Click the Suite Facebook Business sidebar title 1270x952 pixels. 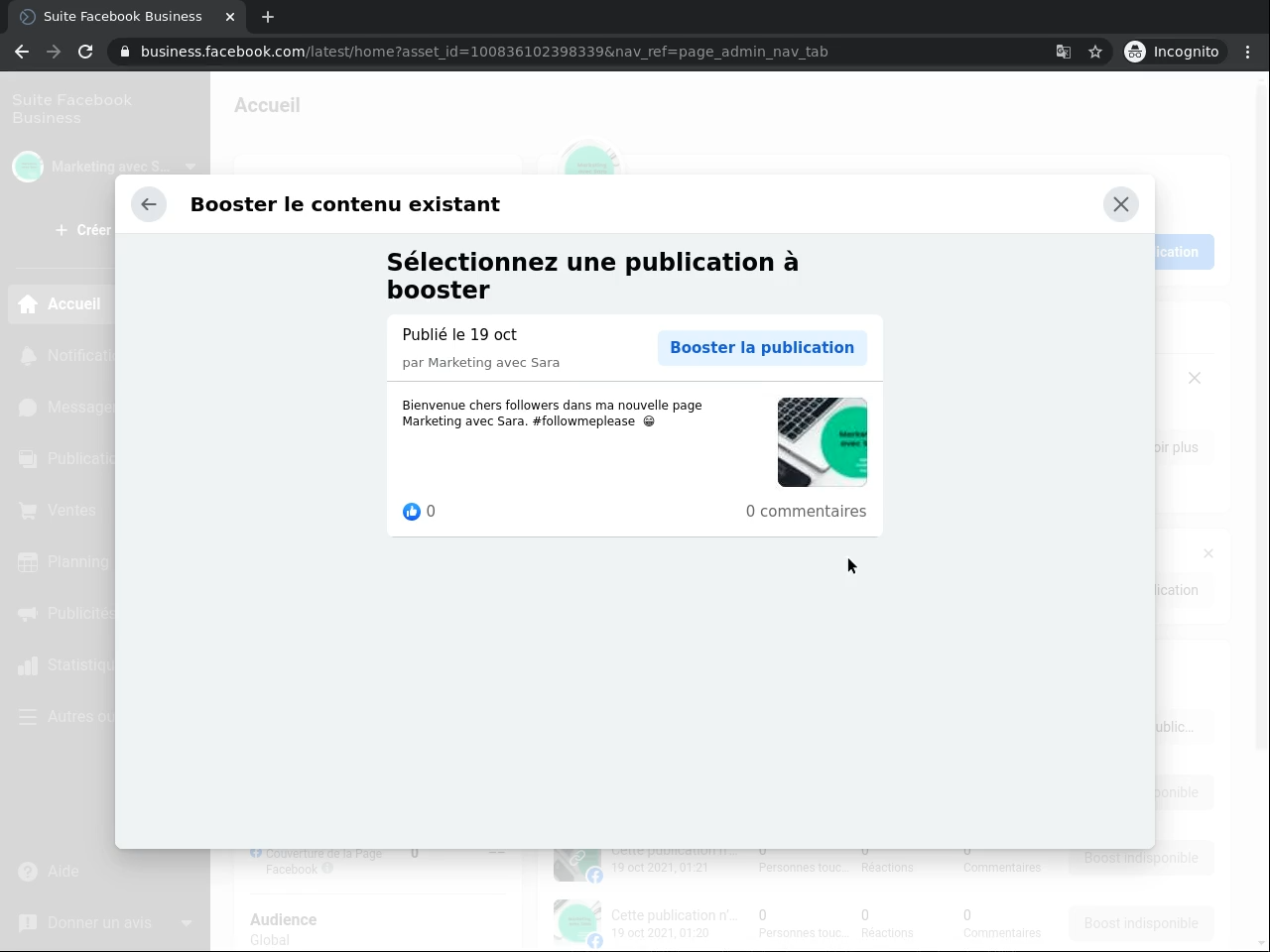(71, 109)
